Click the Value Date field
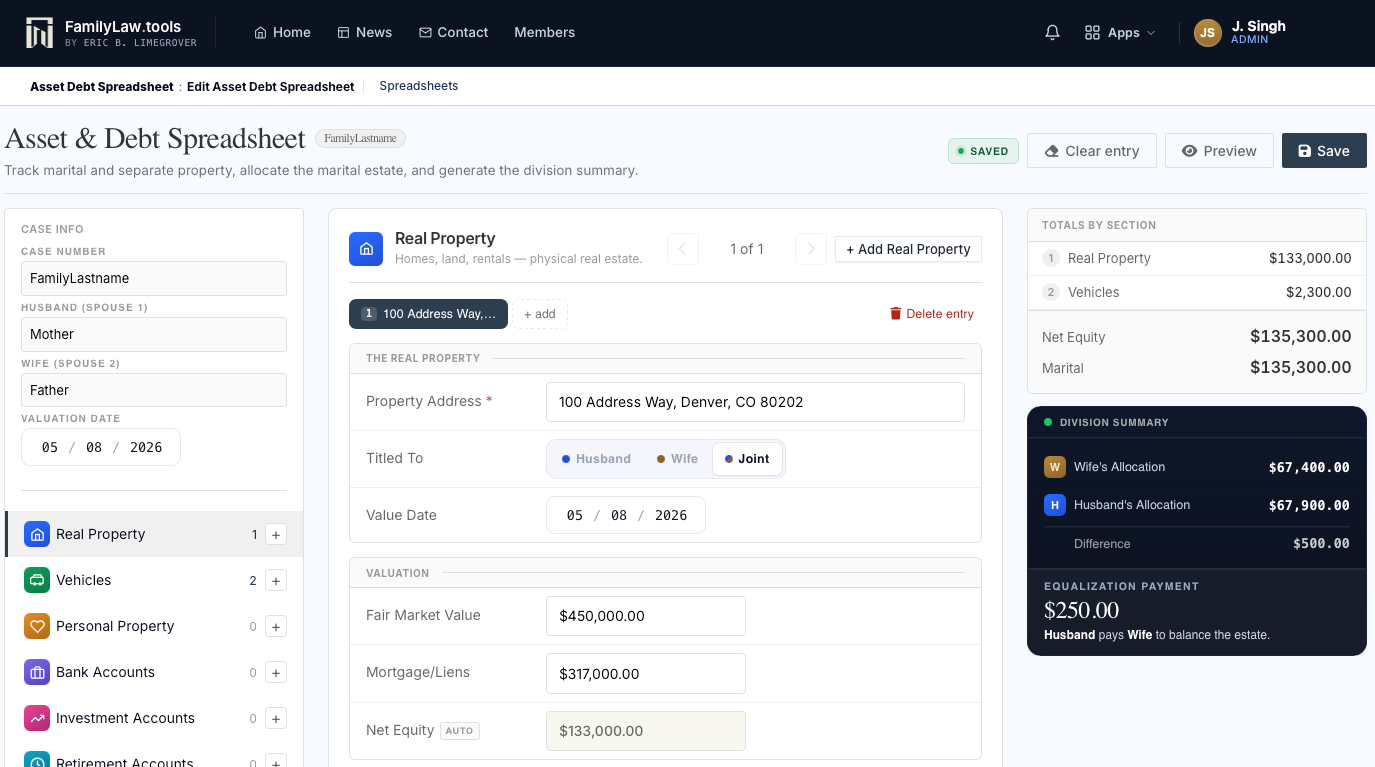1375x767 pixels. tap(626, 515)
